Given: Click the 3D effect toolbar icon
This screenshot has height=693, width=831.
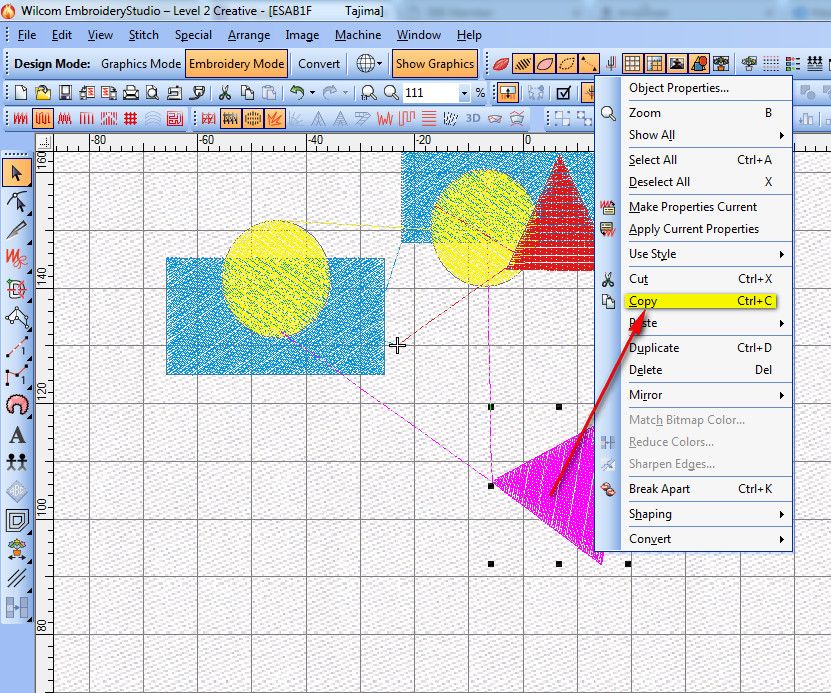Looking at the screenshot, I should [473, 118].
